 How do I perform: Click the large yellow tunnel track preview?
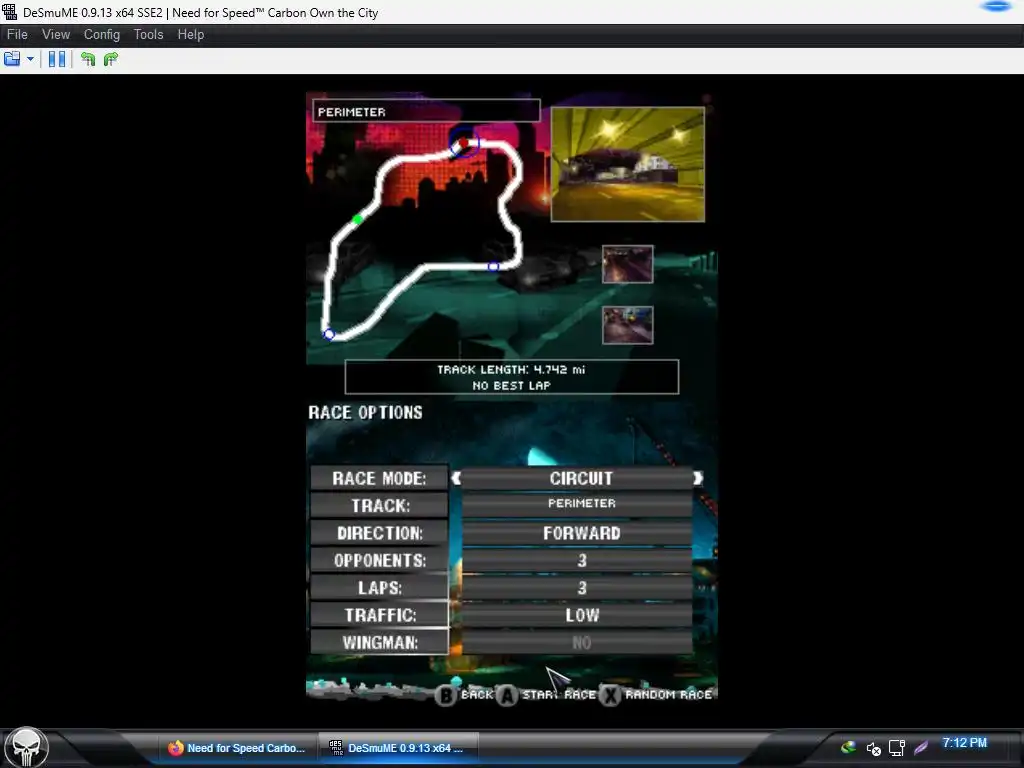coord(628,165)
